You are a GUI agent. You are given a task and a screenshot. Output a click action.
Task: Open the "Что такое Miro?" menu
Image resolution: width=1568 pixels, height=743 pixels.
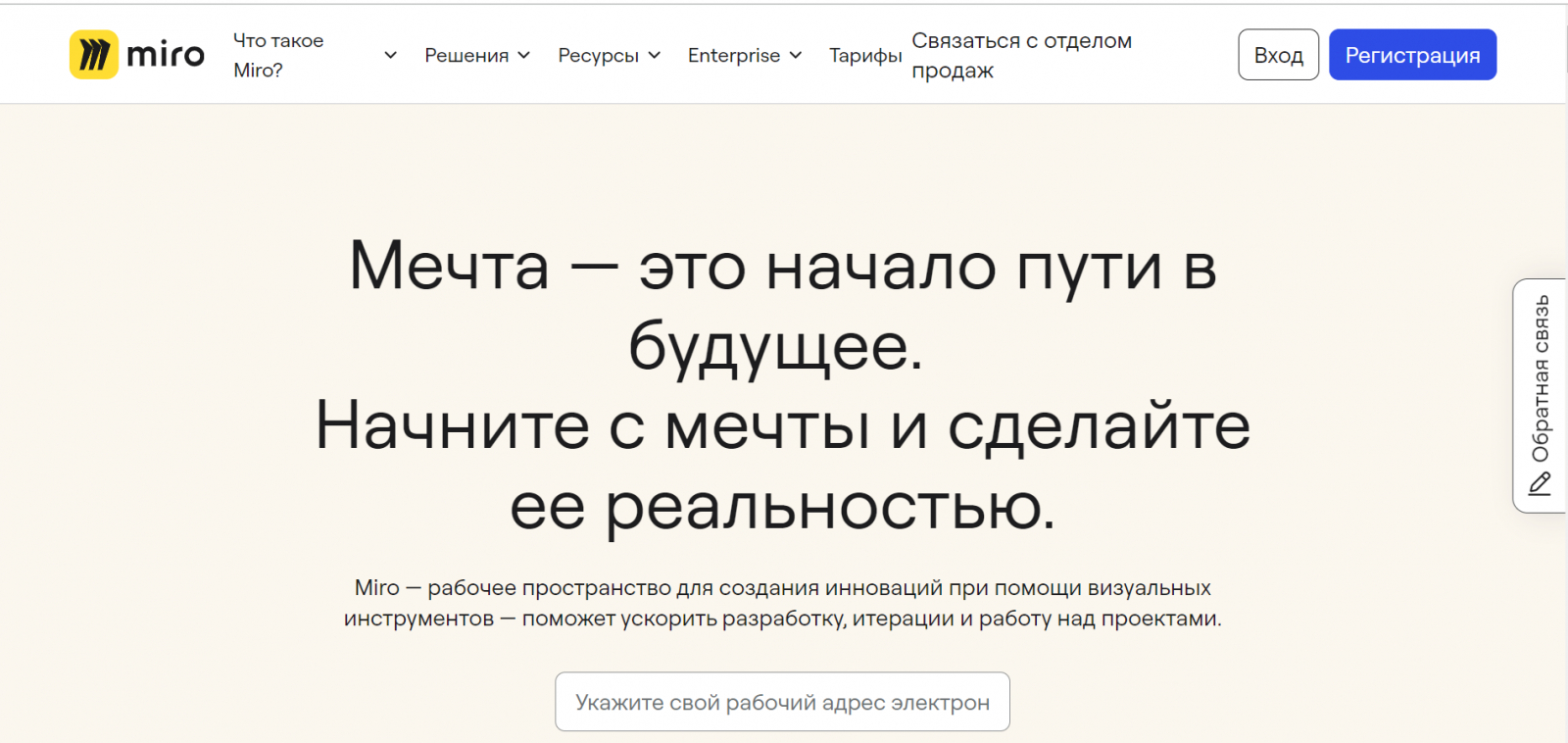[x=278, y=55]
